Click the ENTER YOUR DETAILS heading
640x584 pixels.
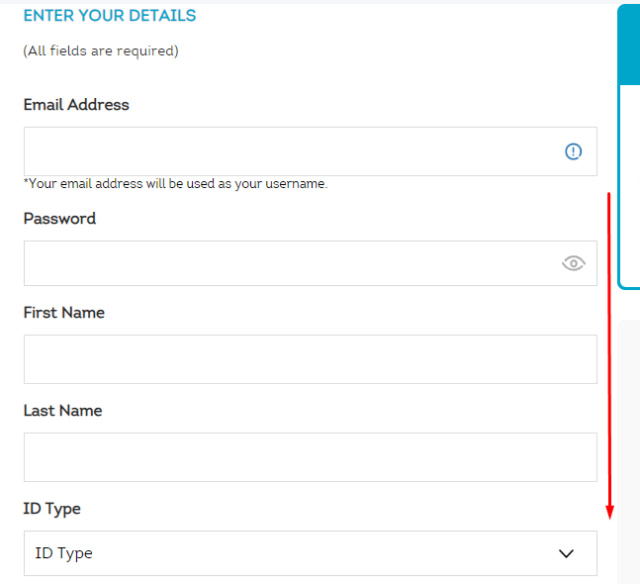110,16
